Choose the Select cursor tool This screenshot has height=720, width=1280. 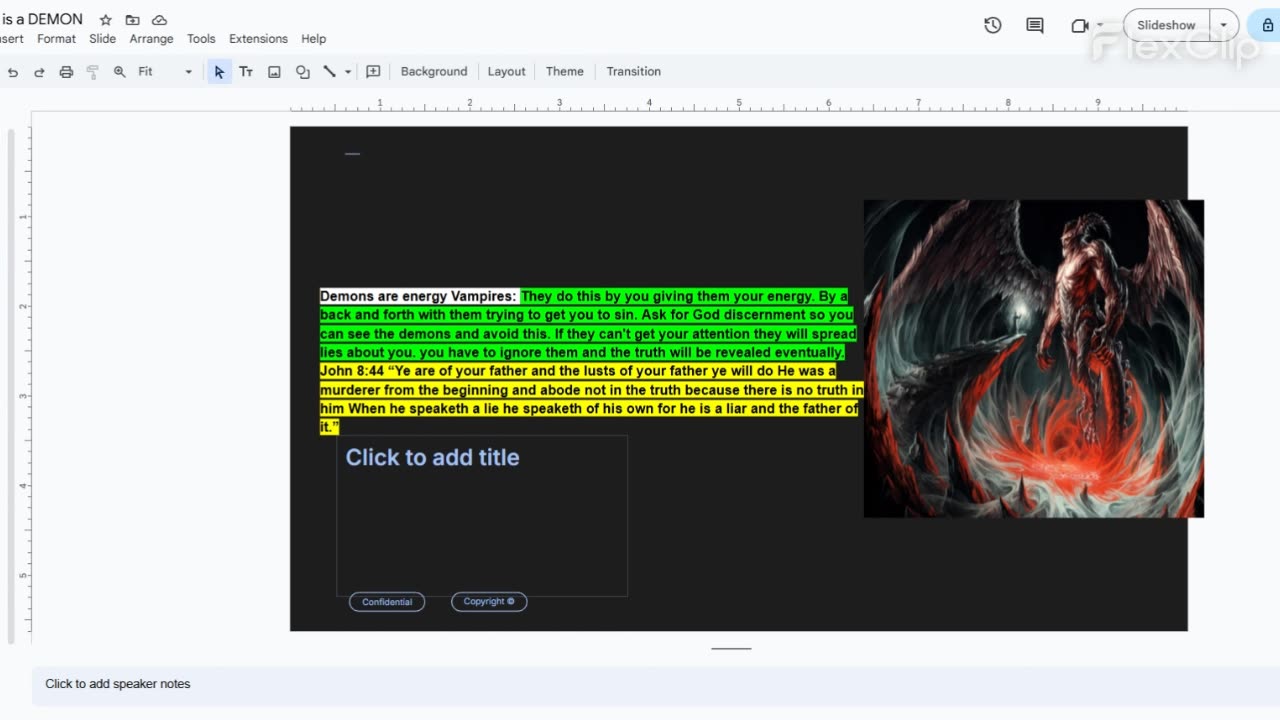[219, 72]
